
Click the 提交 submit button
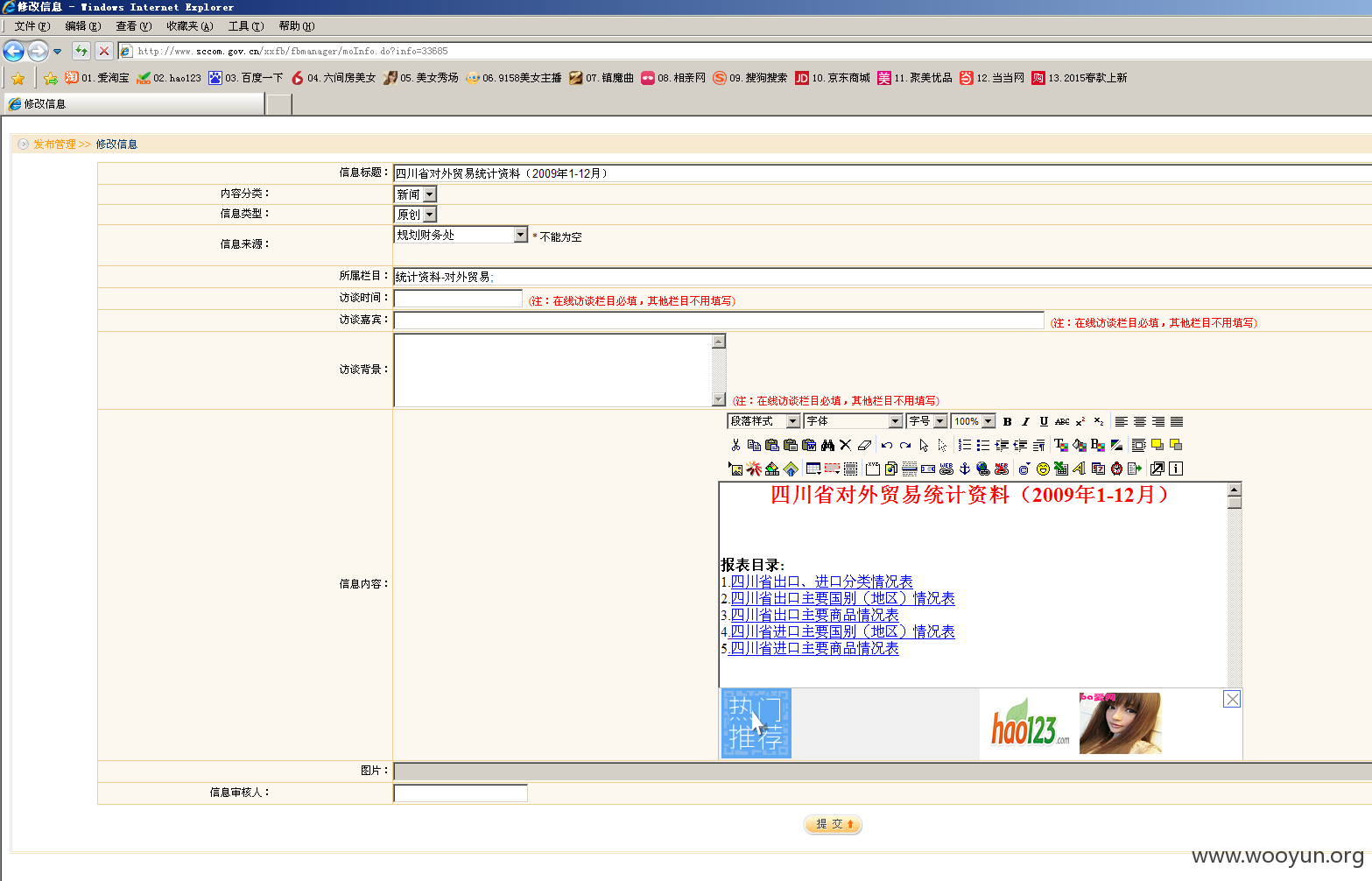(833, 824)
